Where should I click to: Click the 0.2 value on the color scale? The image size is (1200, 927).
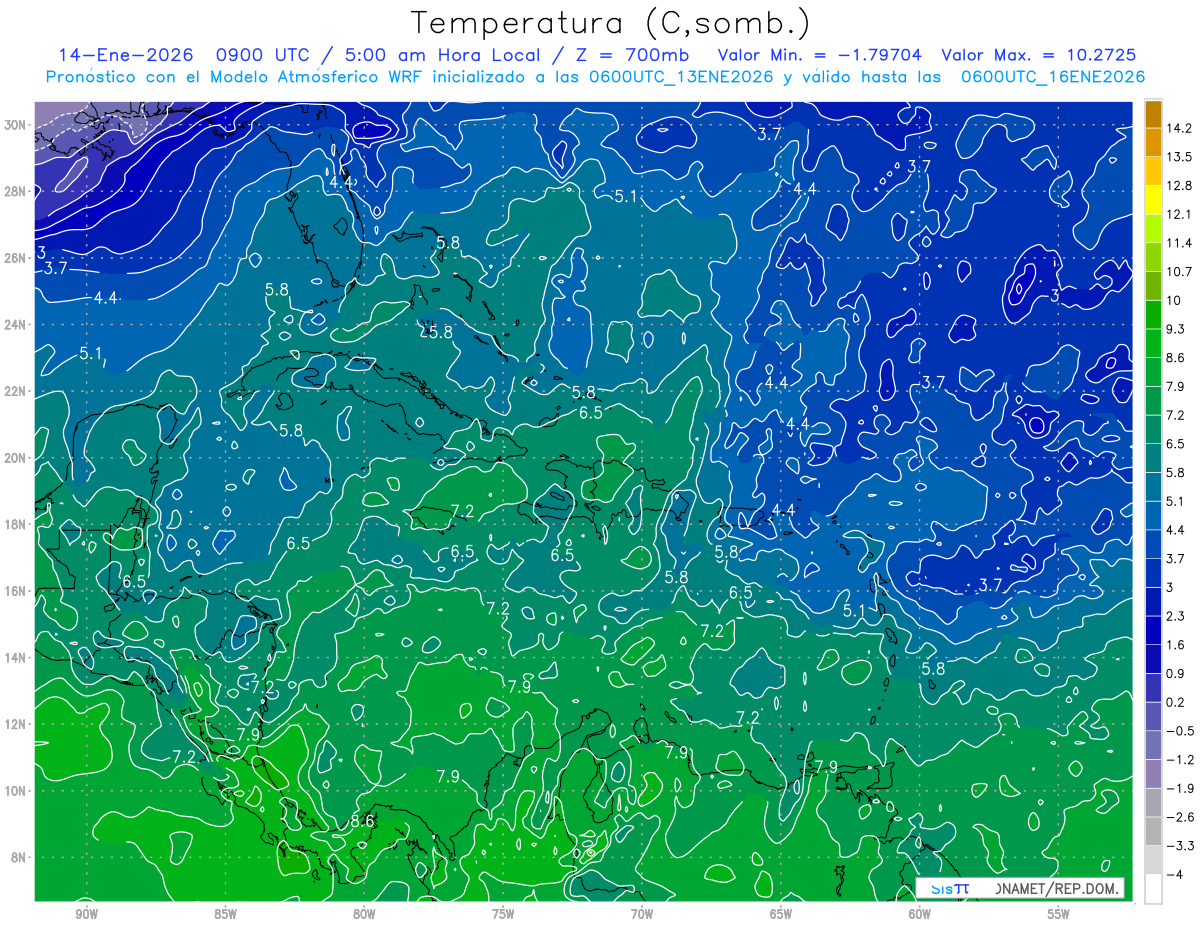coord(1177,702)
